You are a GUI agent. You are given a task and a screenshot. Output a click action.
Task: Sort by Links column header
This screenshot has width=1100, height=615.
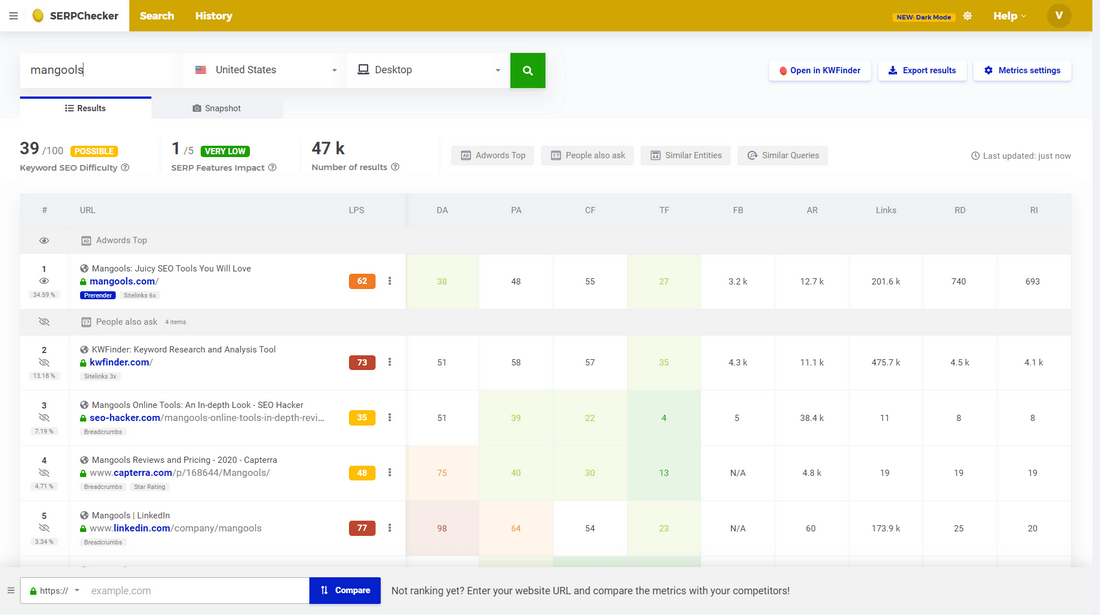(886, 210)
